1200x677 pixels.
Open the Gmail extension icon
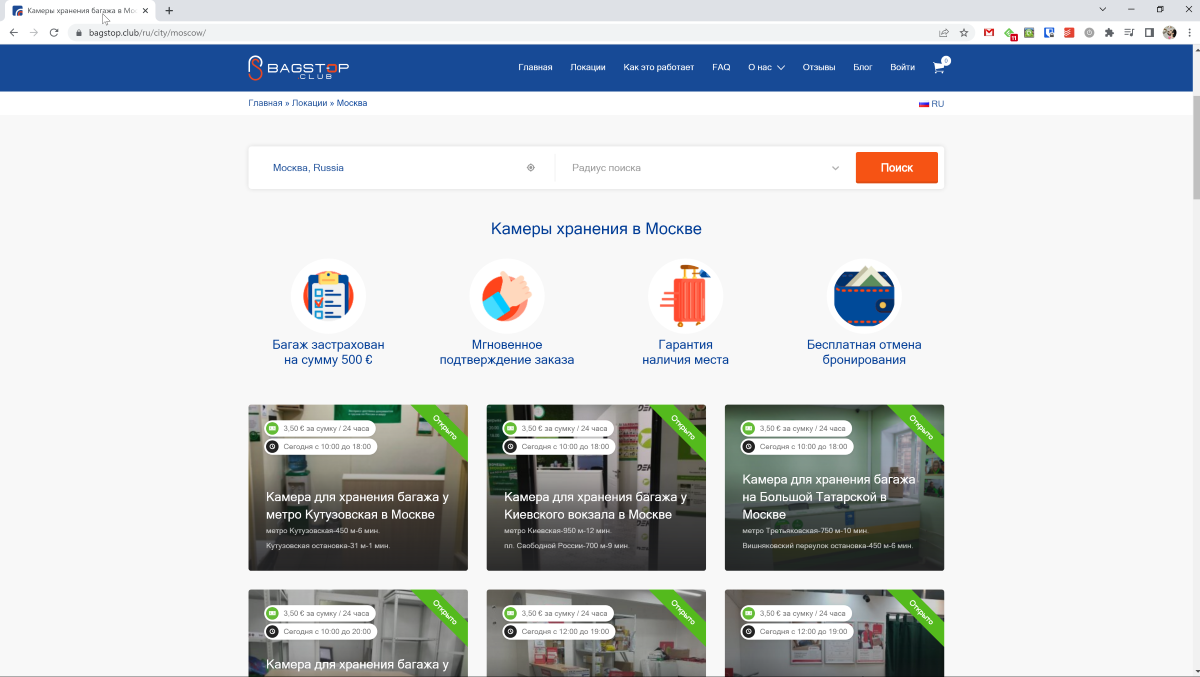[989, 32]
